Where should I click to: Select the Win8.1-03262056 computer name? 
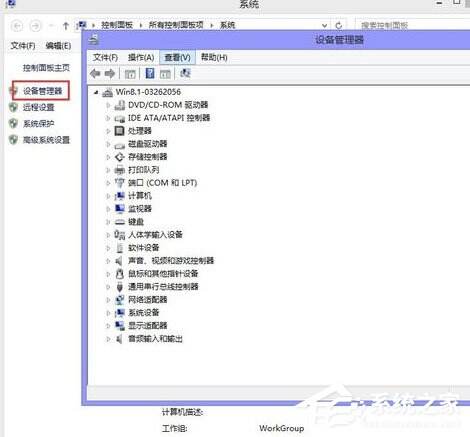(x=148, y=92)
